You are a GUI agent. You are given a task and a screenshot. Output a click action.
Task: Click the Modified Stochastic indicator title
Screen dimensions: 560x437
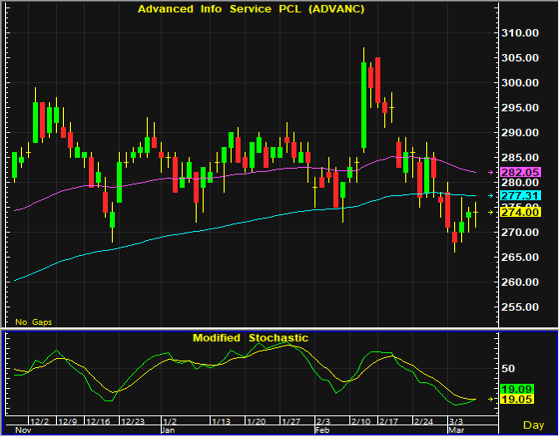pos(250,338)
